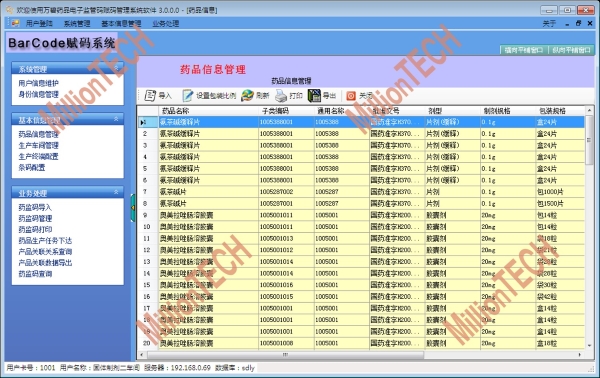Image resolution: width=600 pixels, height=378 pixels.
Task: Click the 导出 export spreadsheet icon
Action: point(314,96)
